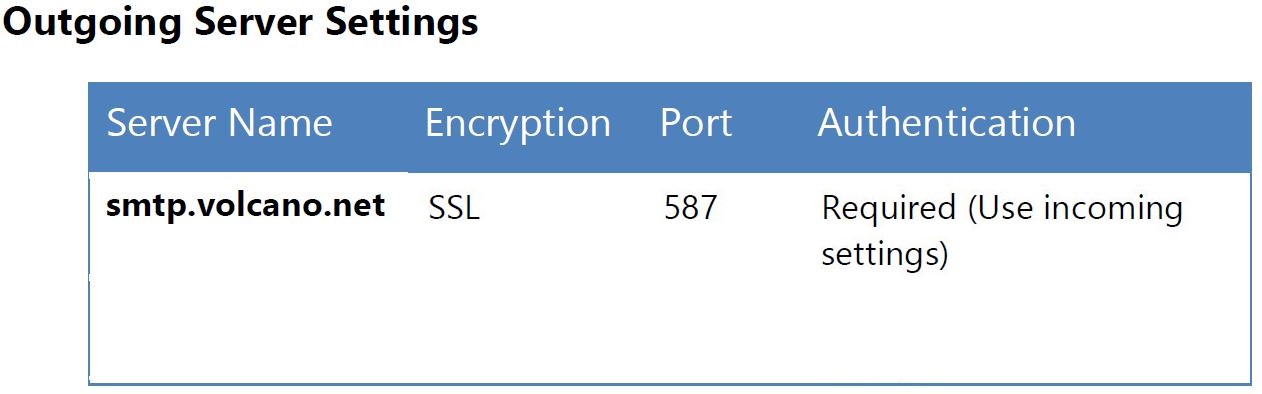Click the Authentication column header

[x=946, y=123]
